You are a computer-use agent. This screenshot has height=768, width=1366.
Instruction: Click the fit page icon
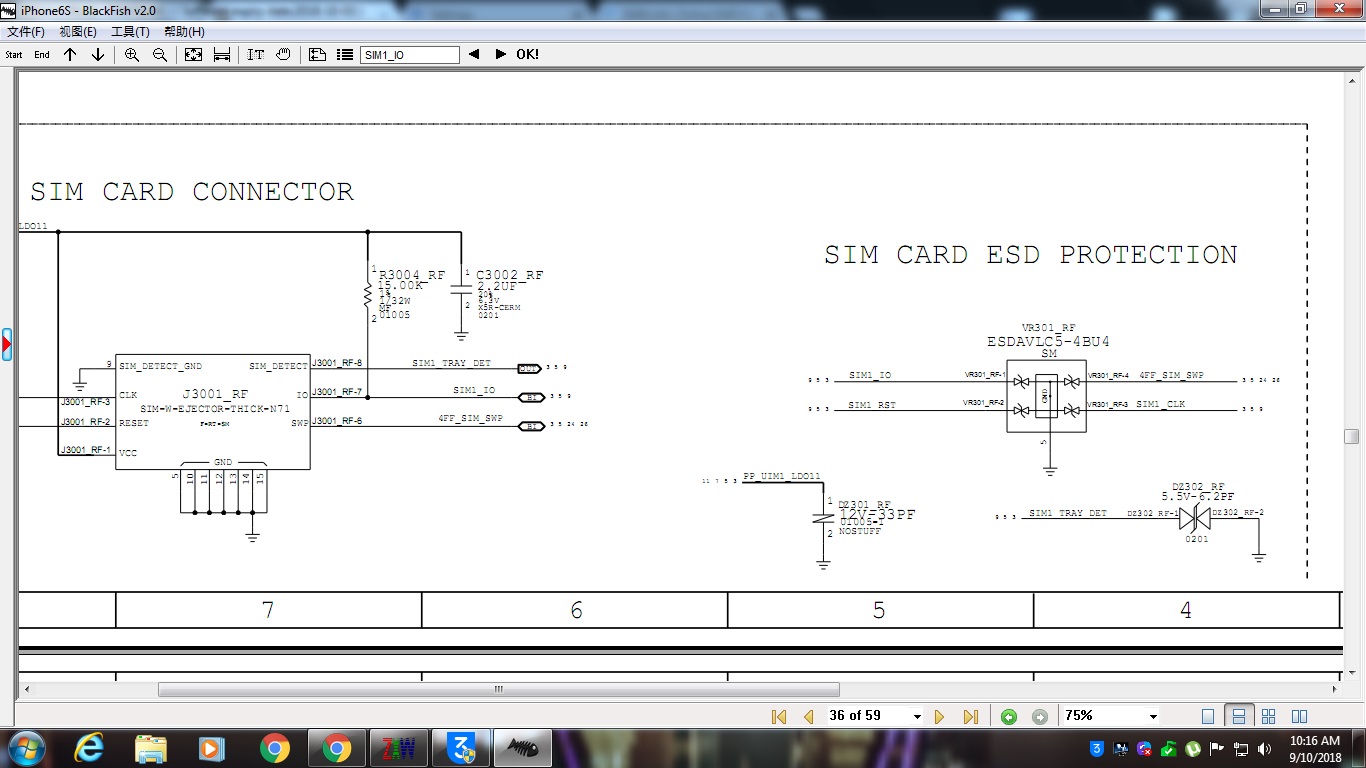coord(194,55)
